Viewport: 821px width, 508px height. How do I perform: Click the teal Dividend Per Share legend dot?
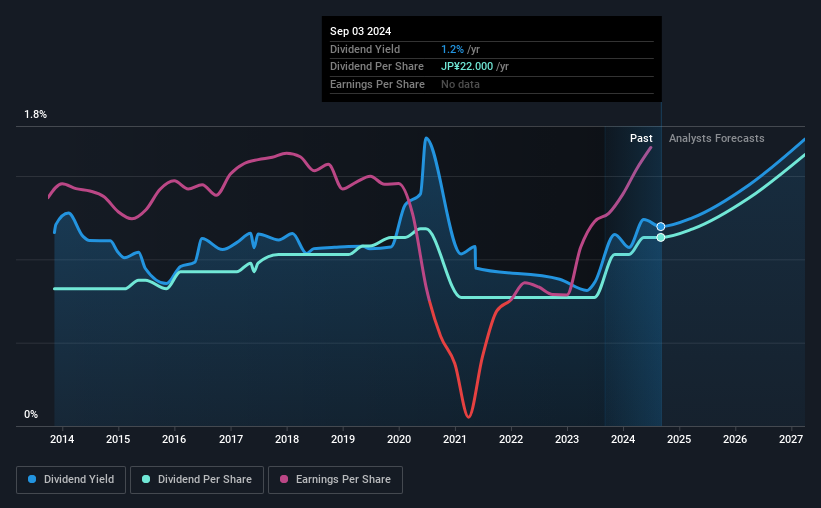point(146,479)
